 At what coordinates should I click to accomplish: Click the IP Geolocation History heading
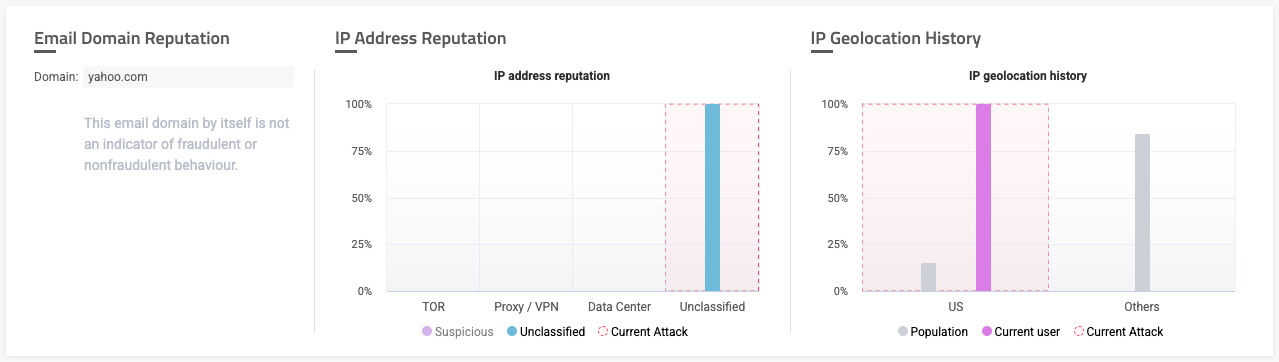pyautogui.click(x=896, y=38)
